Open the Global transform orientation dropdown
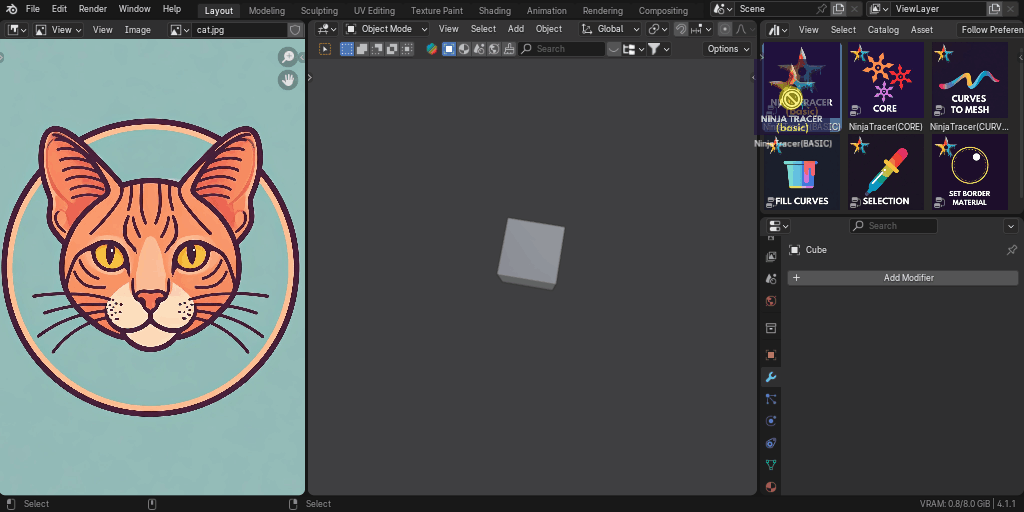The image size is (1024, 512). (x=610, y=29)
